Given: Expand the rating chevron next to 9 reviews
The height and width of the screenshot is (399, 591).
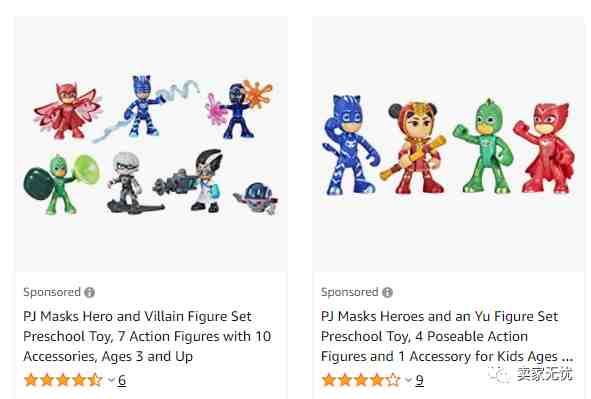Looking at the screenshot, I should [x=409, y=380].
